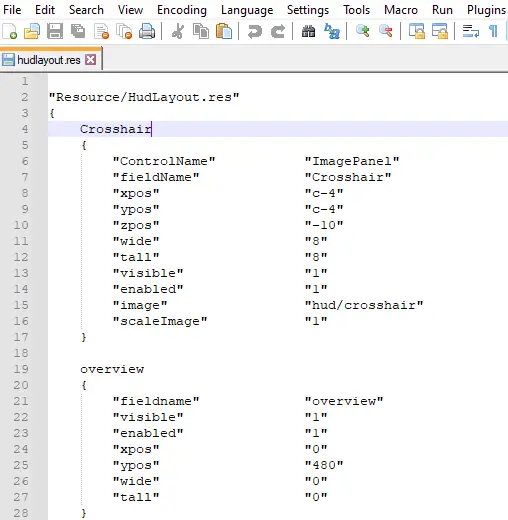The height and width of the screenshot is (520, 508).
Task: Close the hudlayout.res tab
Action: coord(91,60)
